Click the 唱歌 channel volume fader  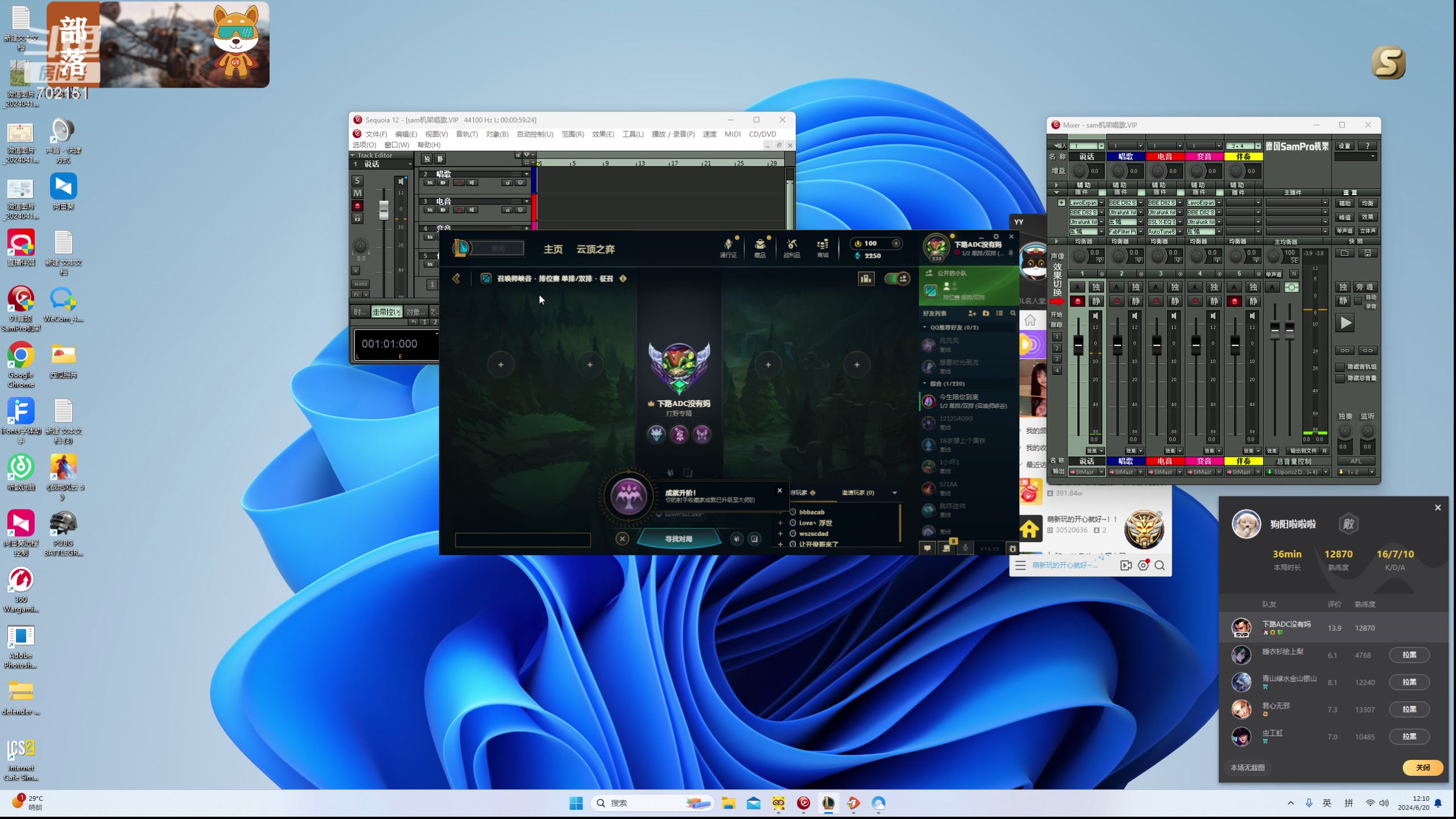pos(1117,345)
